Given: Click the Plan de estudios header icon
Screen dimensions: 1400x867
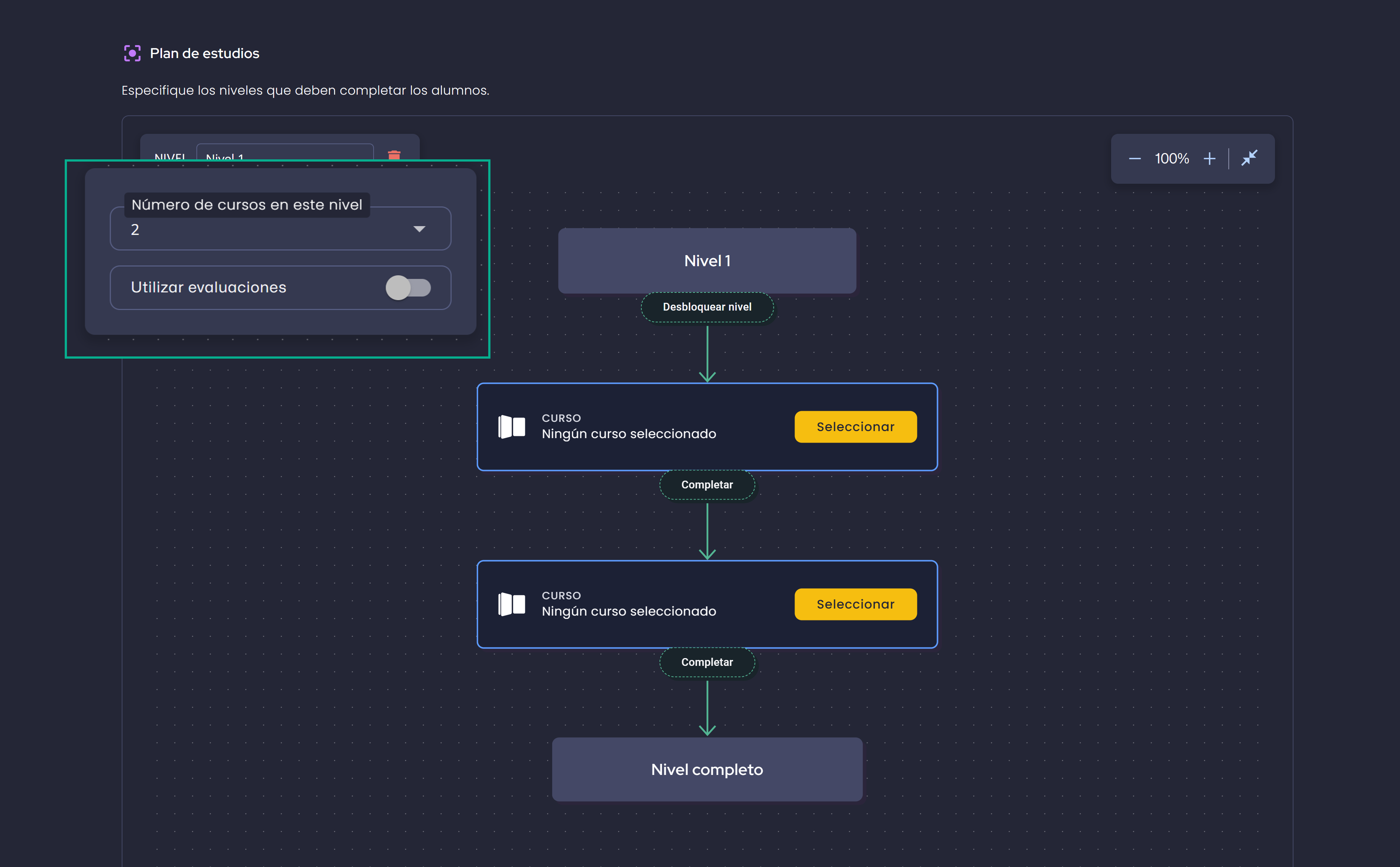Looking at the screenshot, I should click(132, 53).
